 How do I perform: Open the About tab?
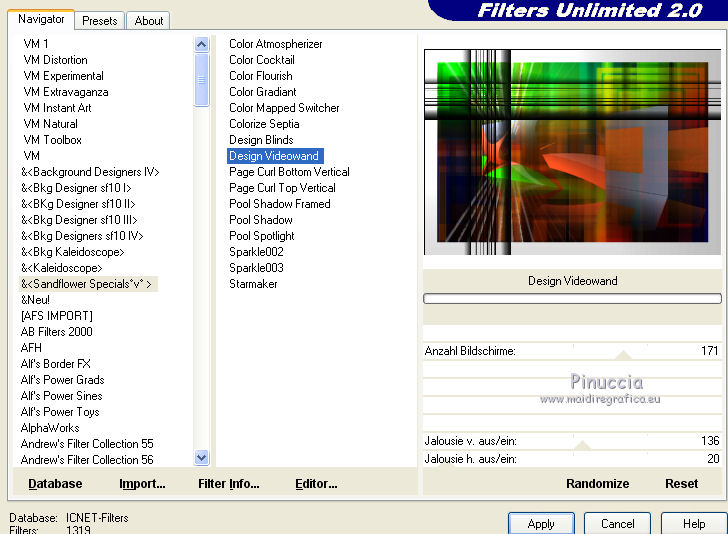click(149, 21)
